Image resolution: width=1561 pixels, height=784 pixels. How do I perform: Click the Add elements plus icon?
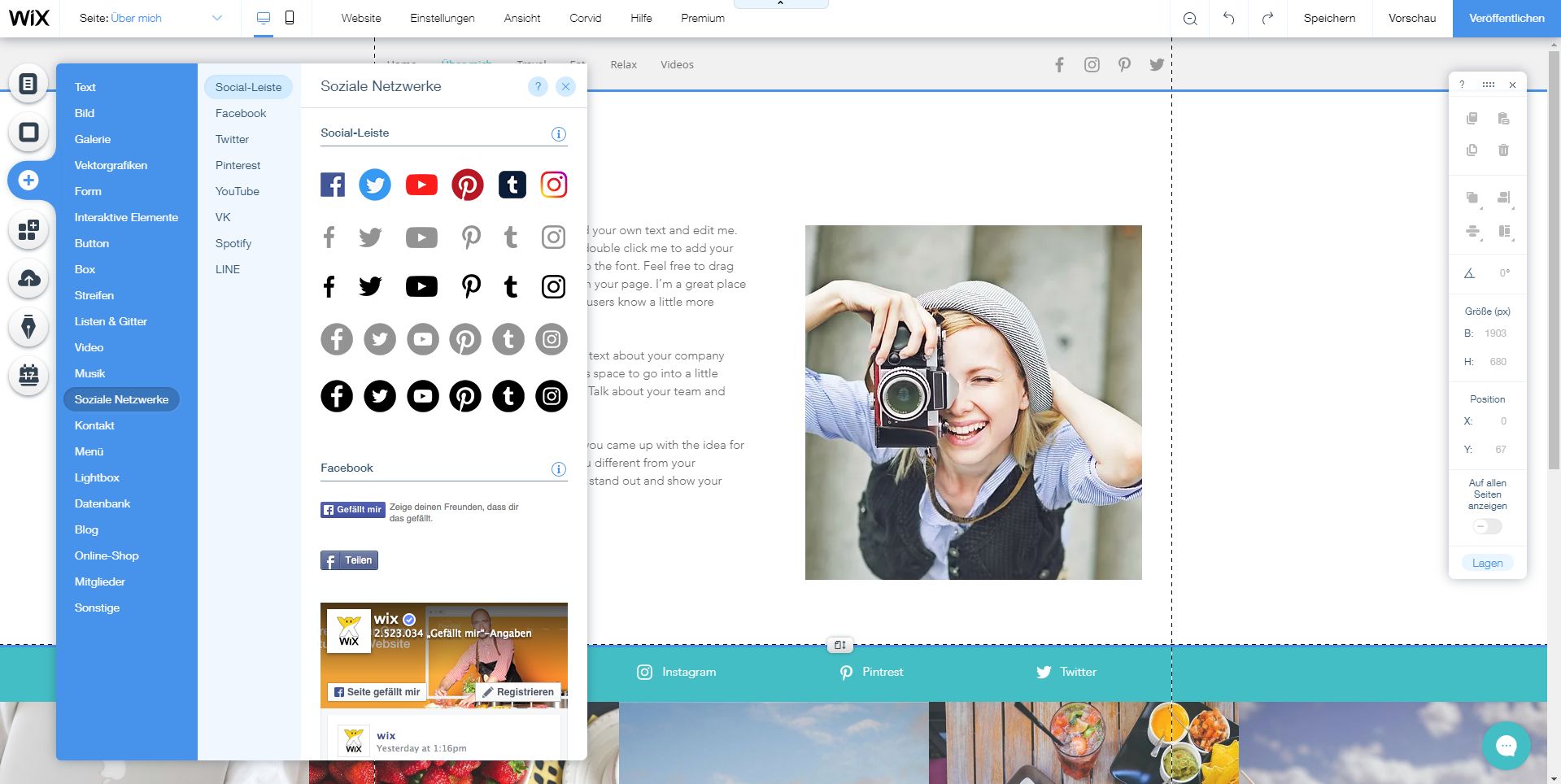[28, 181]
